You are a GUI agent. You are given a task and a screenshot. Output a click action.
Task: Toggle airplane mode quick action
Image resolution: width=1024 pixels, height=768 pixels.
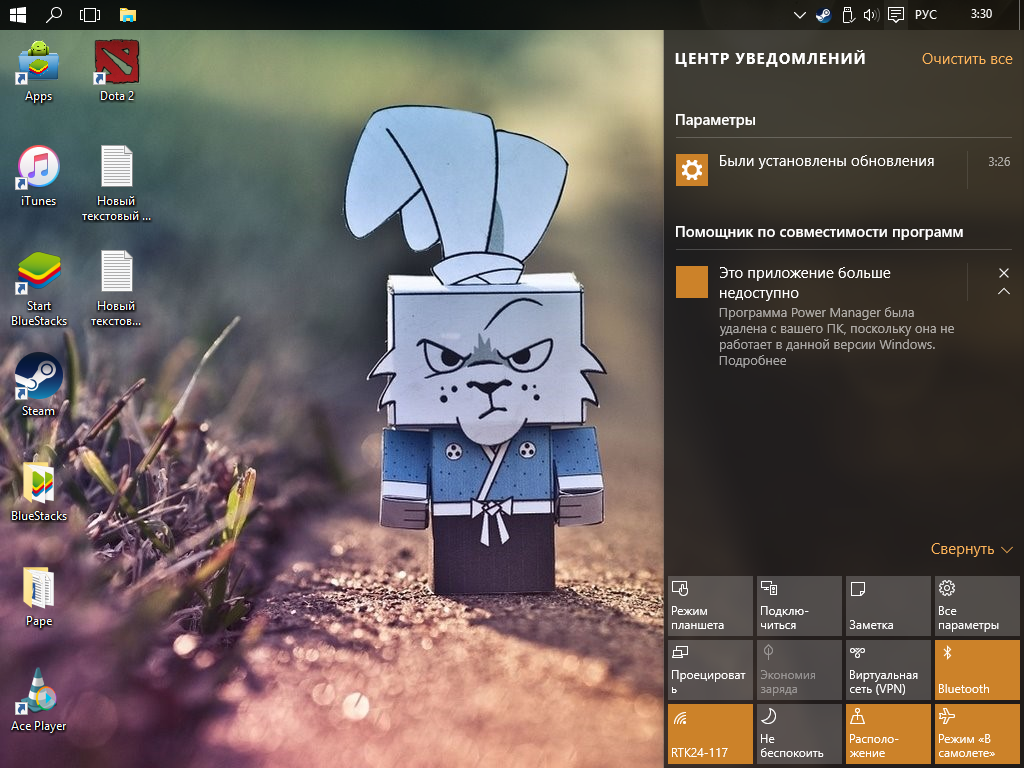[976, 734]
